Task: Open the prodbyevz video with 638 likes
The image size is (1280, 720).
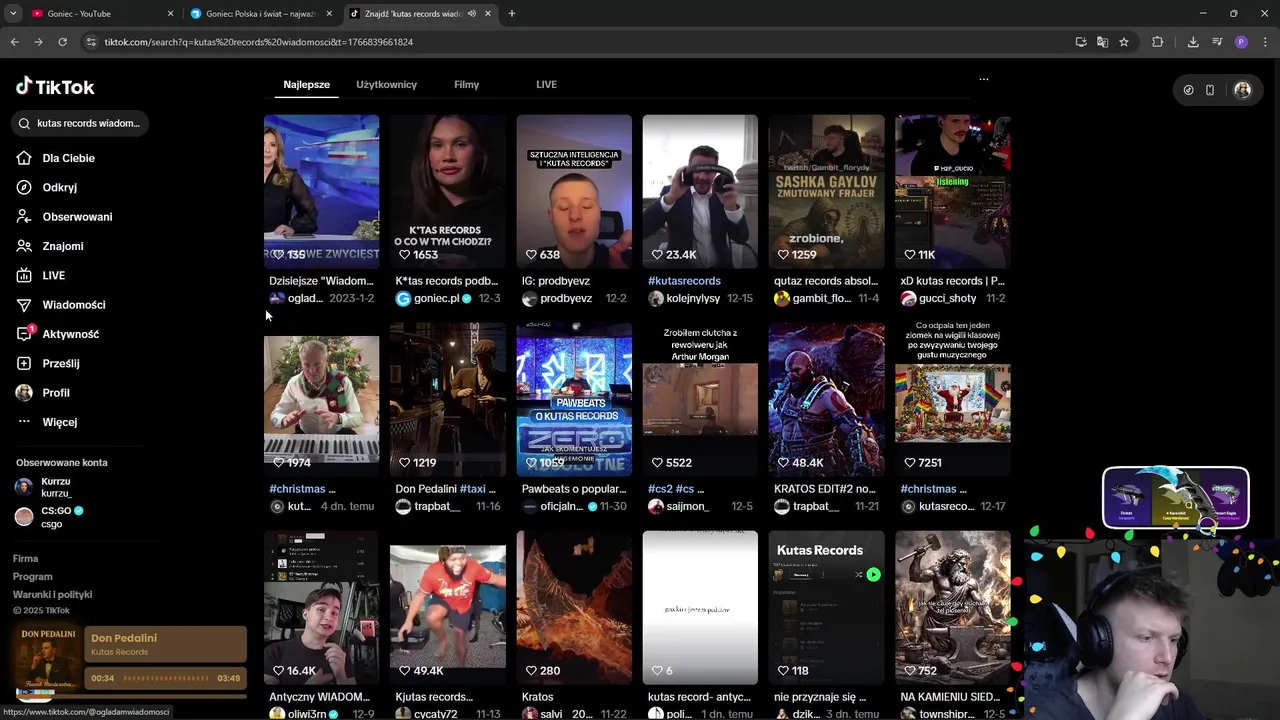Action: tap(574, 191)
